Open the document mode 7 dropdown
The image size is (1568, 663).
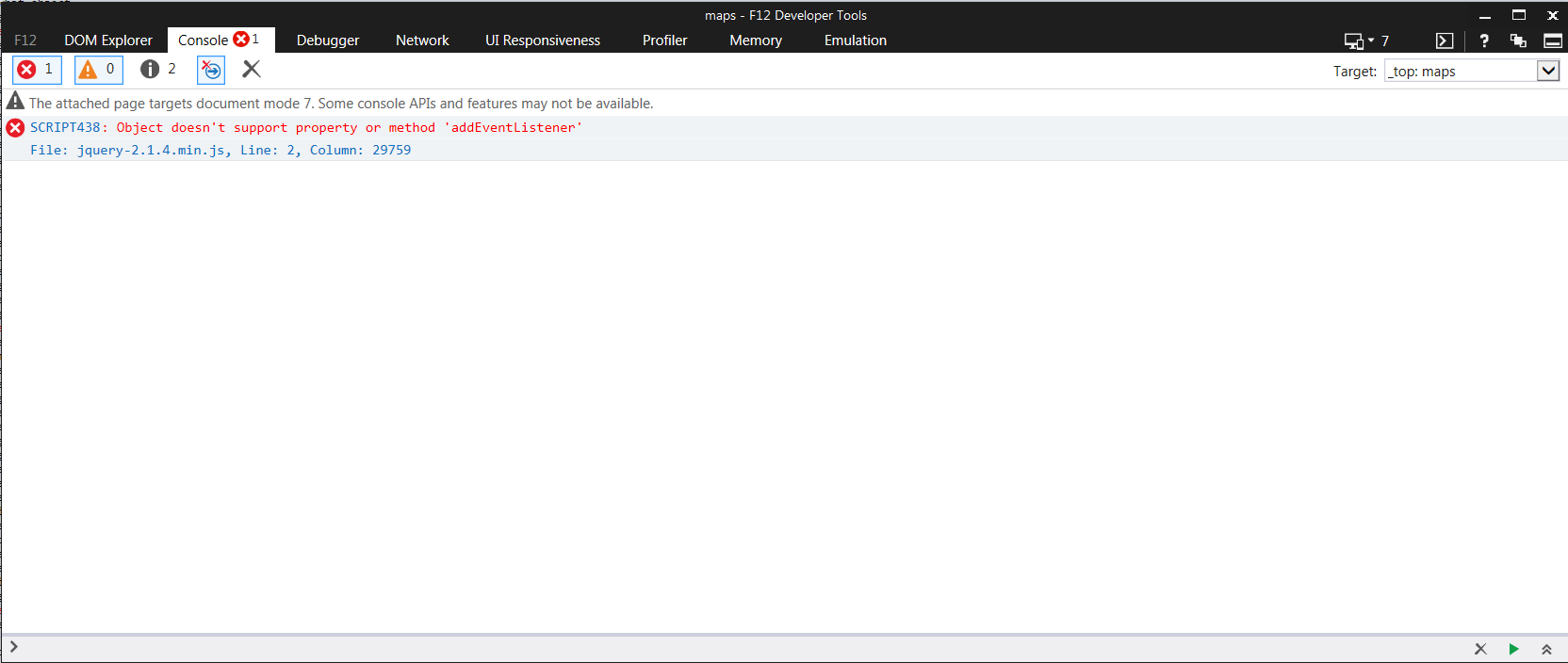click(x=1366, y=40)
